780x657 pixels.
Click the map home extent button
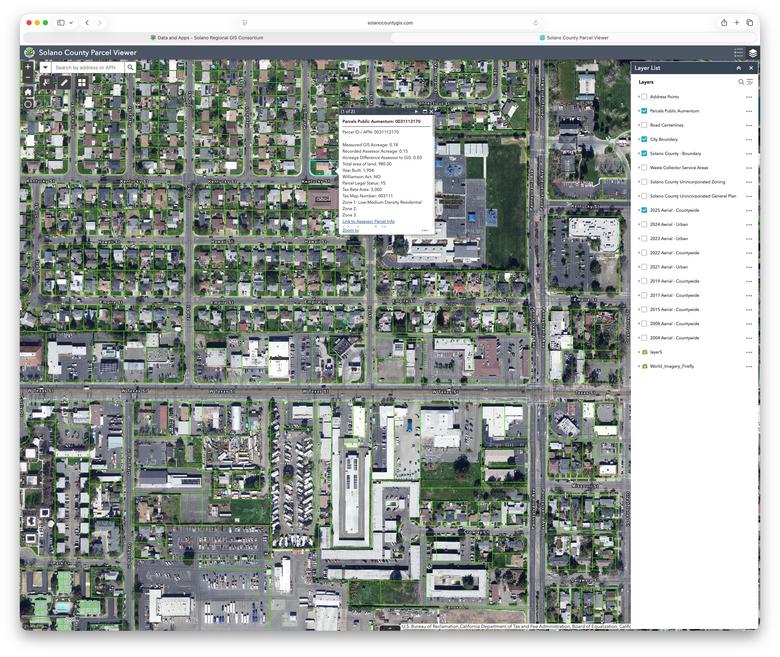[28, 90]
